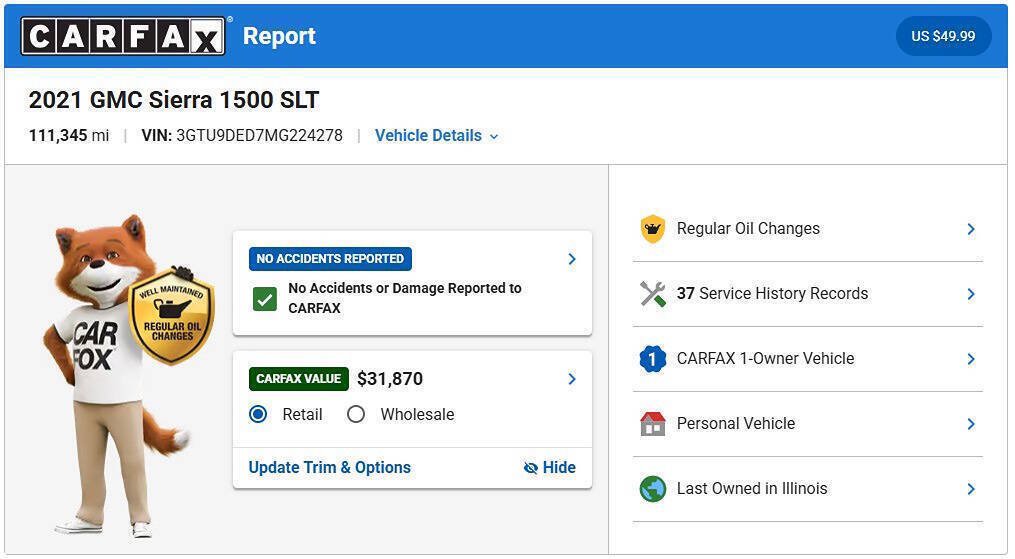The width and height of the screenshot is (1015, 559).
Task: Click No Accidents or Damage Reported text
Action: pyautogui.click(x=405, y=298)
